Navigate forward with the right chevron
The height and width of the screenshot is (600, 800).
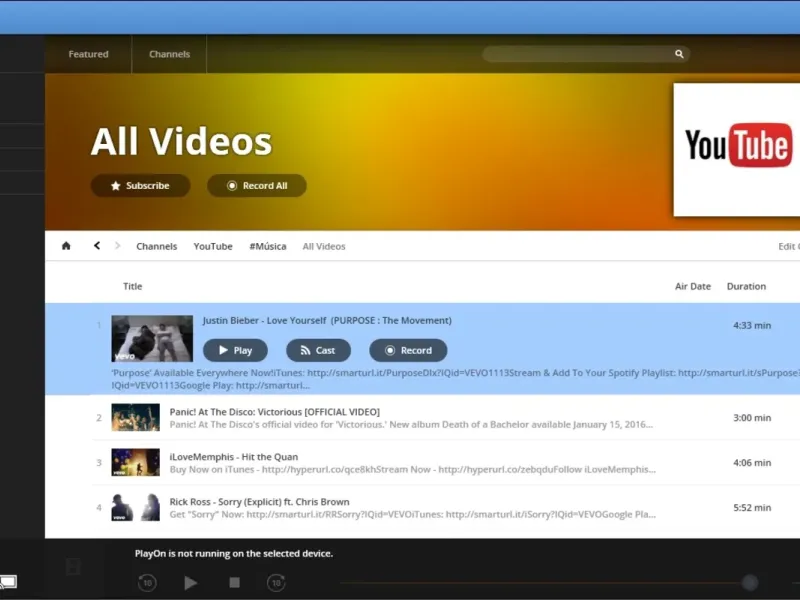point(117,246)
